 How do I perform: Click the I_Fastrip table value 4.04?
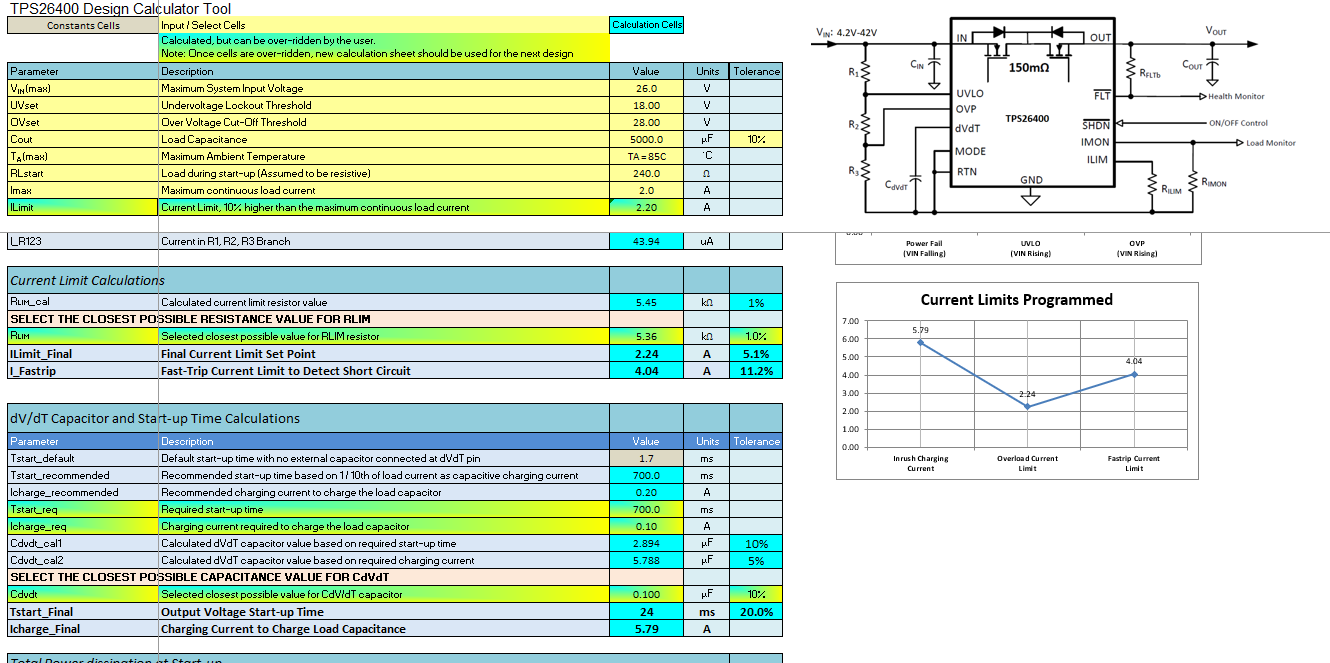click(646, 370)
